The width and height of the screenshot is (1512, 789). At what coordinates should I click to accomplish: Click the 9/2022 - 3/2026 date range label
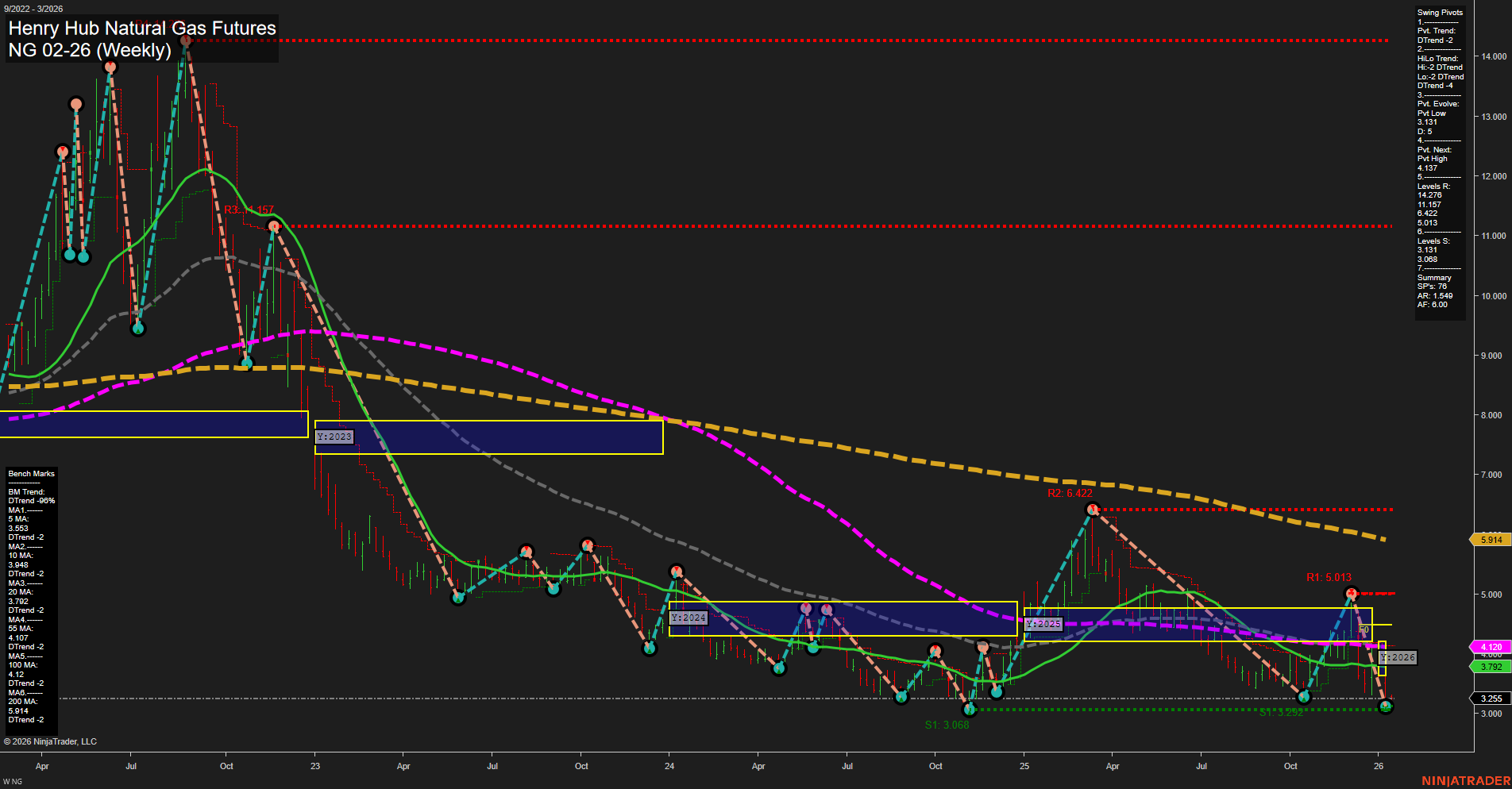click(32, 9)
